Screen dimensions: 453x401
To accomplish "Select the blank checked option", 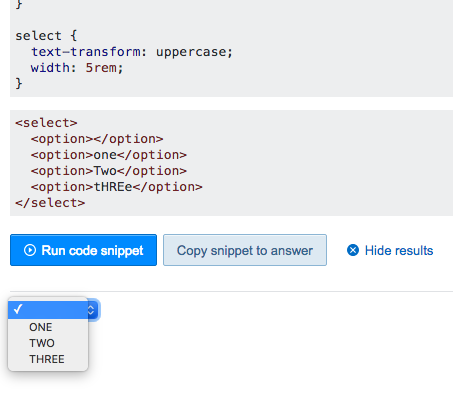I will coord(48,310).
